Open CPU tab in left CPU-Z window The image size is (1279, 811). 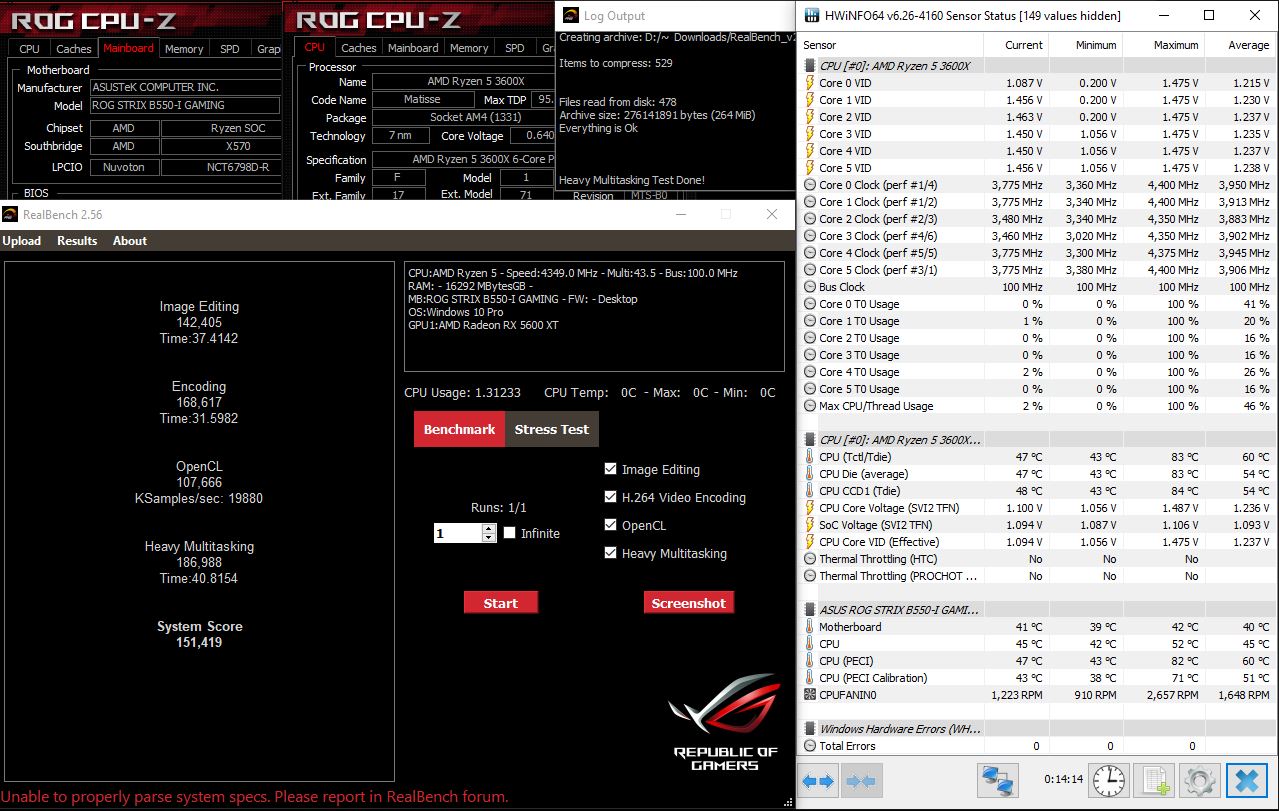pos(30,48)
